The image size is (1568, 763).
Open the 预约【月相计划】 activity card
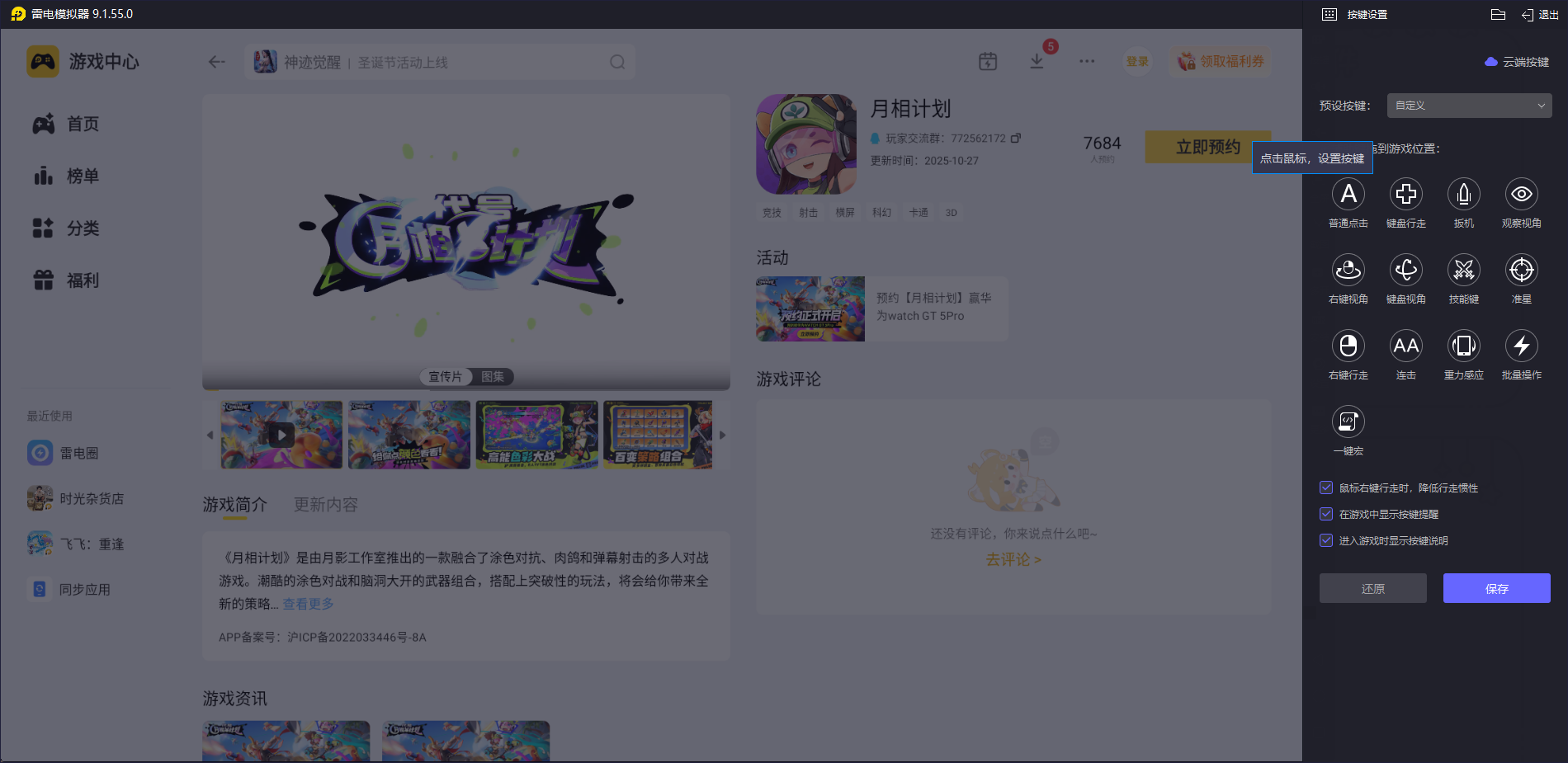coord(882,308)
